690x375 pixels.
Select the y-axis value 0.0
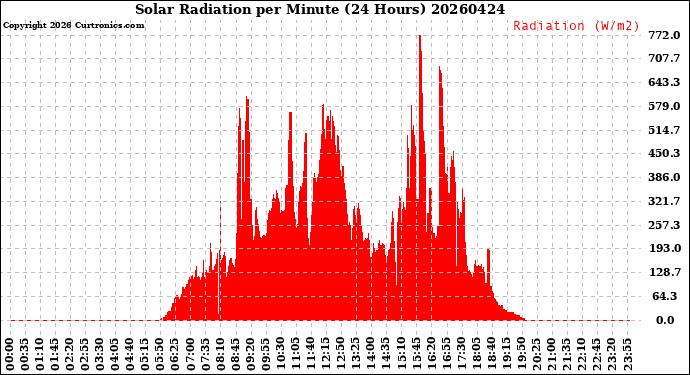click(x=665, y=320)
